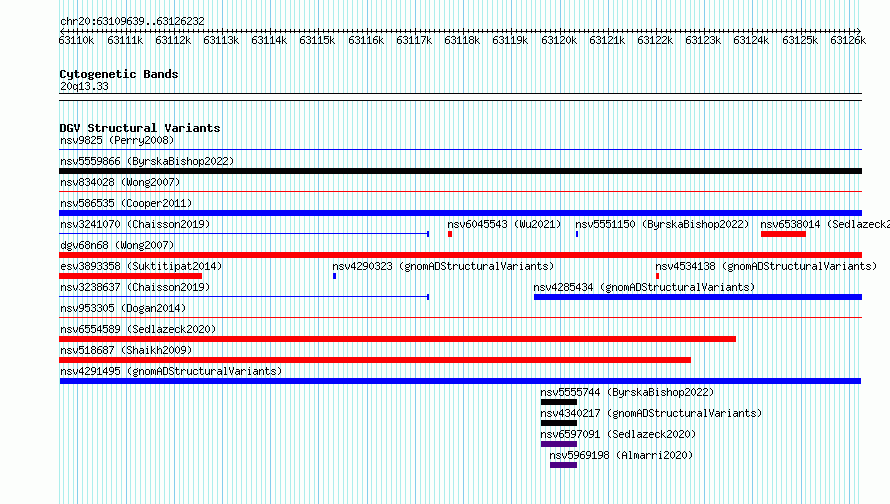Click the tiny blue nsv5551150 marker
The width and height of the screenshot is (890, 504).
tap(577, 234)
